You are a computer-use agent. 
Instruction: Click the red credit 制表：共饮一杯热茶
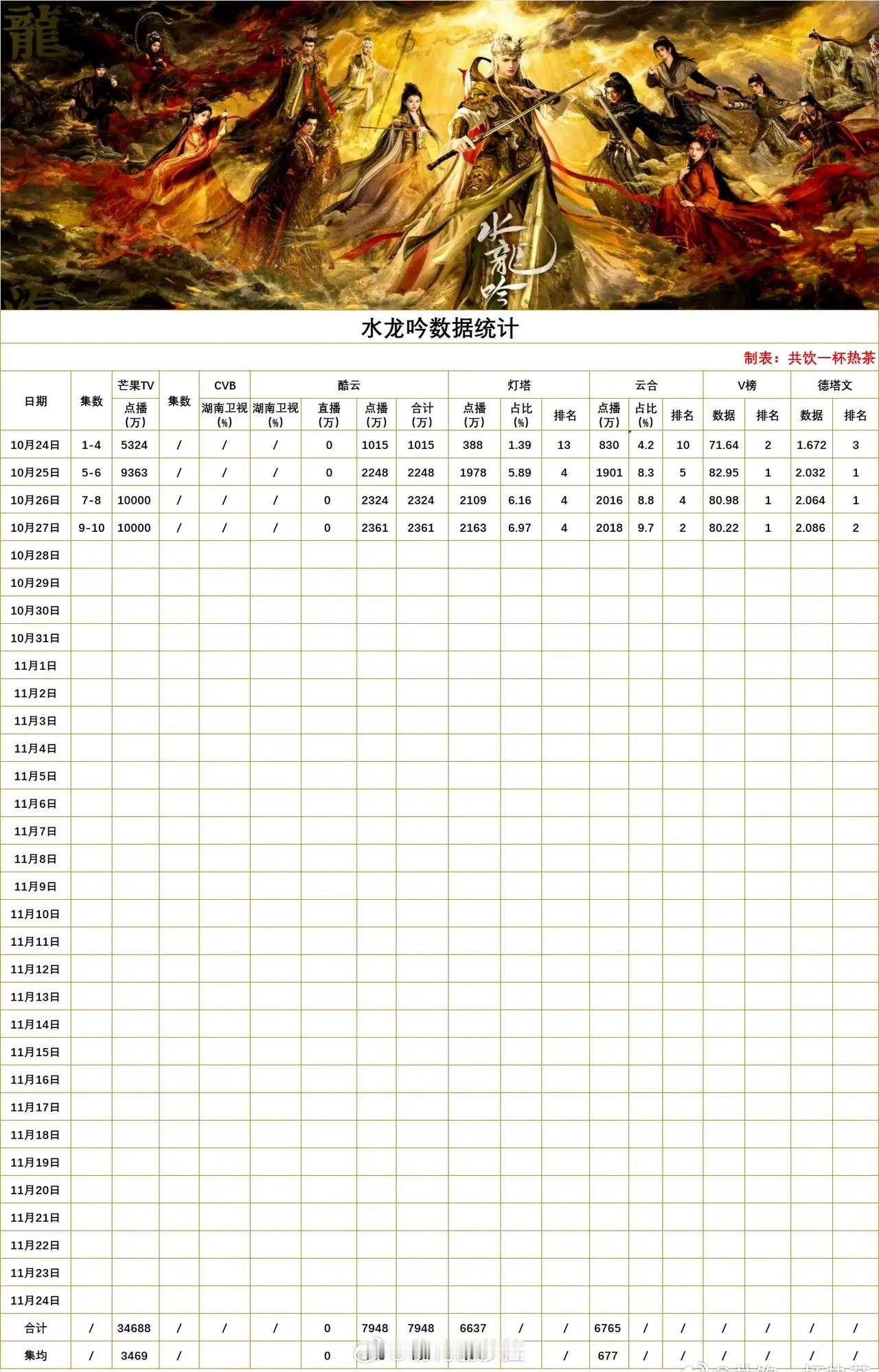(810, 358)
